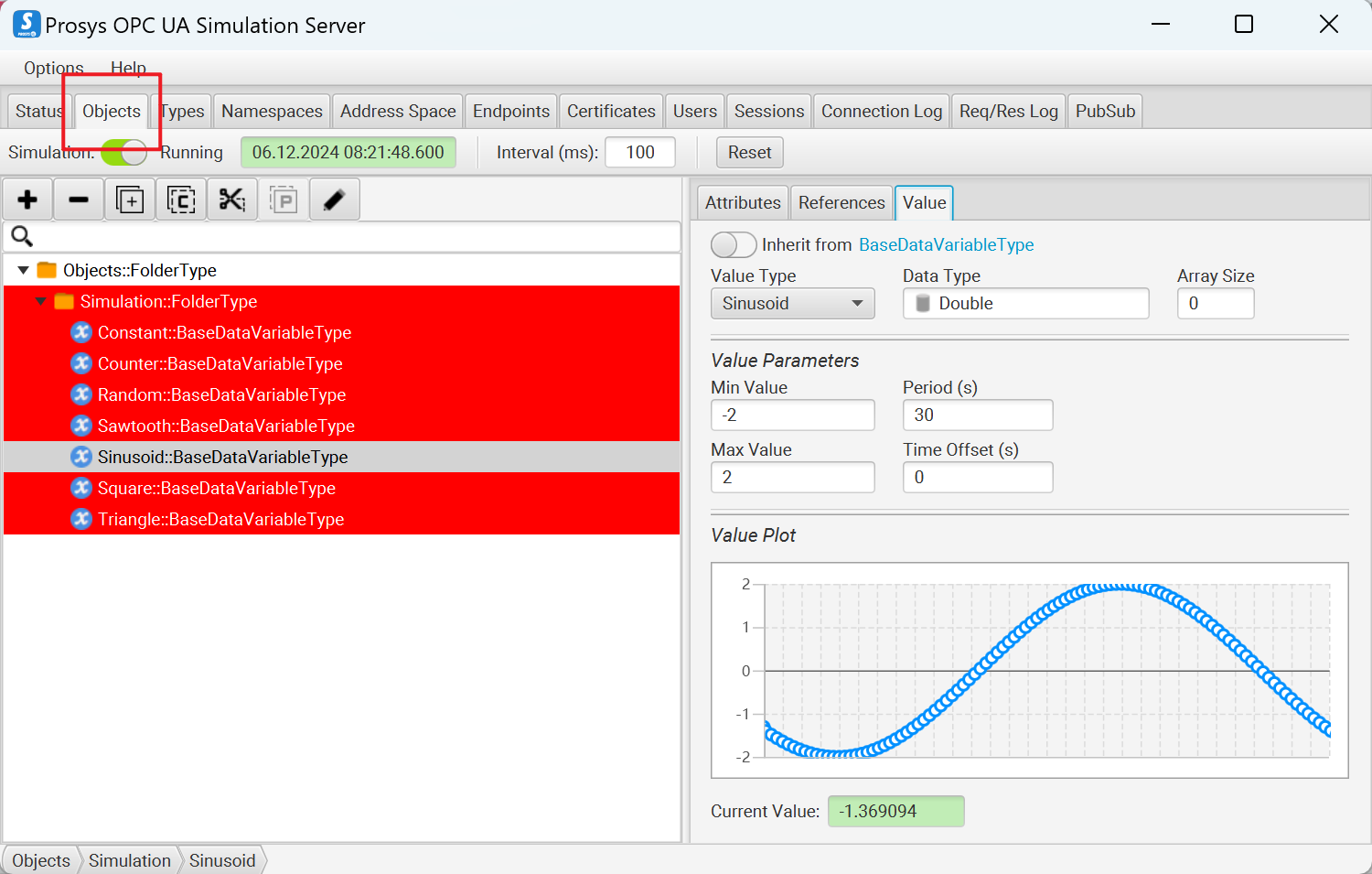The height and width of the screenshot is (874, 1372).
Task: Select Triangle::BaseDataVariableType tree row
Action: tap(342, 519)
